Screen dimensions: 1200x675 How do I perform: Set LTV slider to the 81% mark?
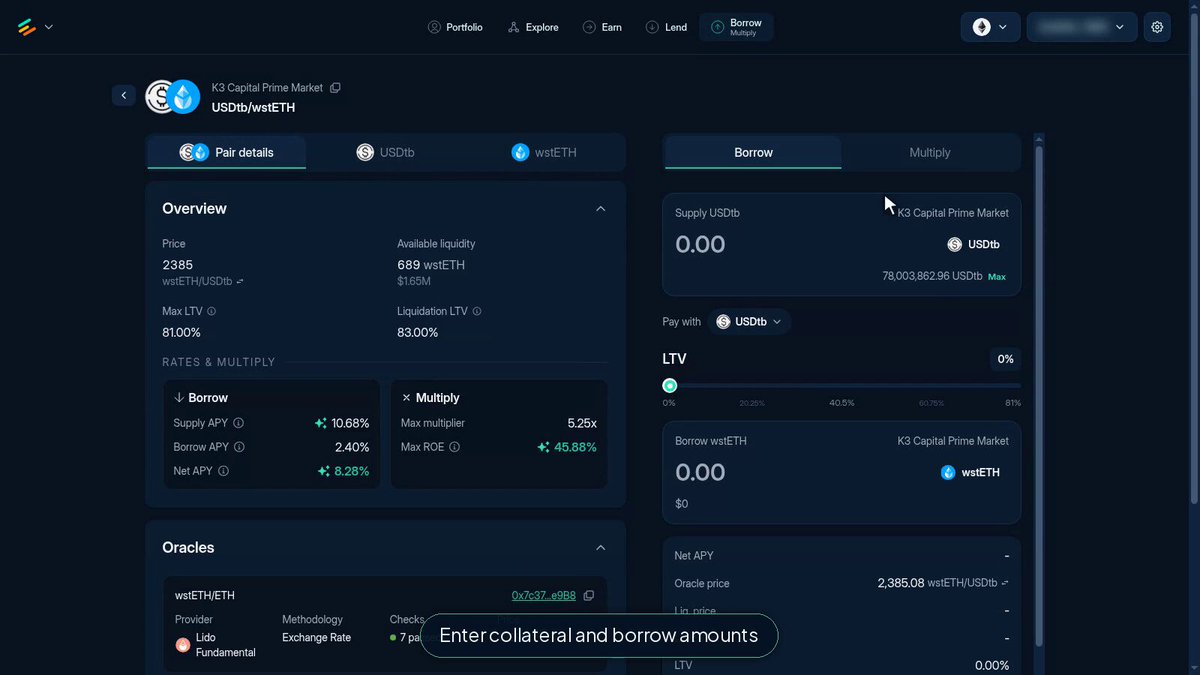coord(1018,386)
